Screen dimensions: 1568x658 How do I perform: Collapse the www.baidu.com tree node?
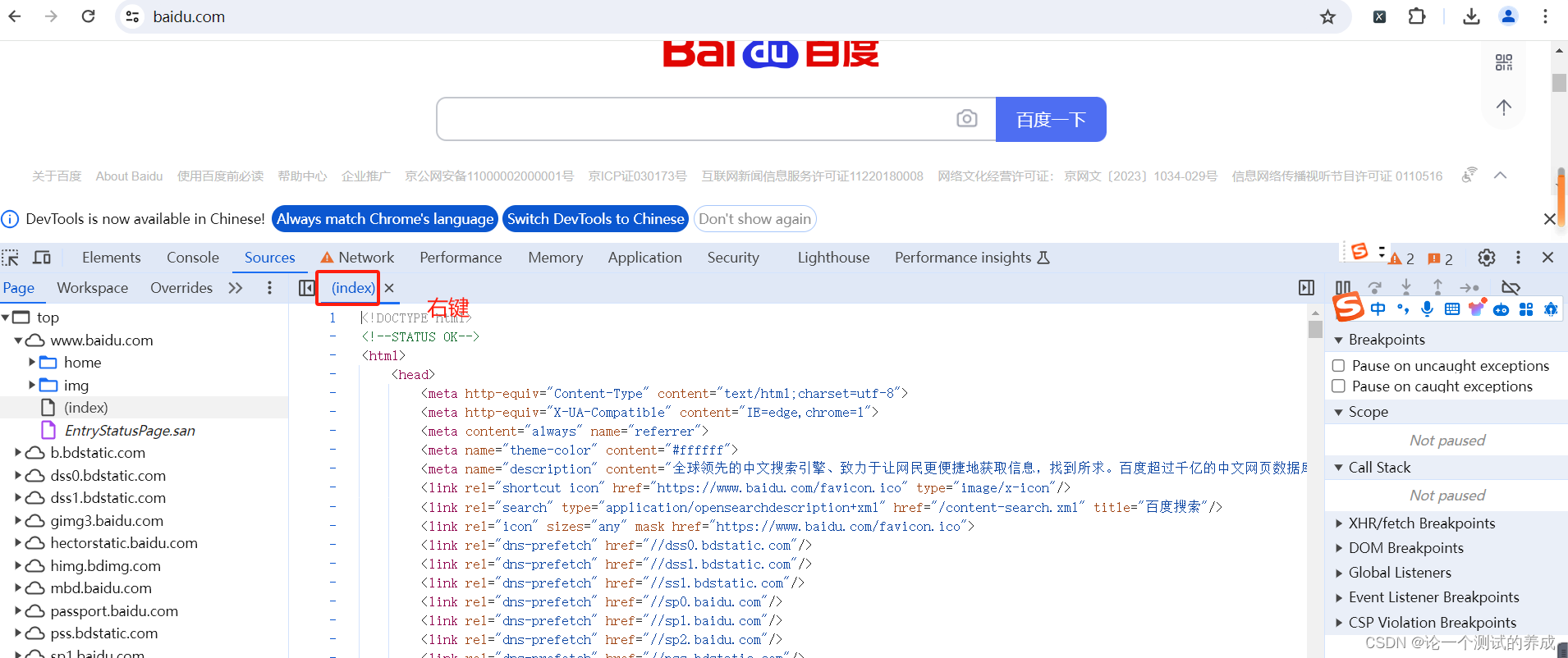18,340
